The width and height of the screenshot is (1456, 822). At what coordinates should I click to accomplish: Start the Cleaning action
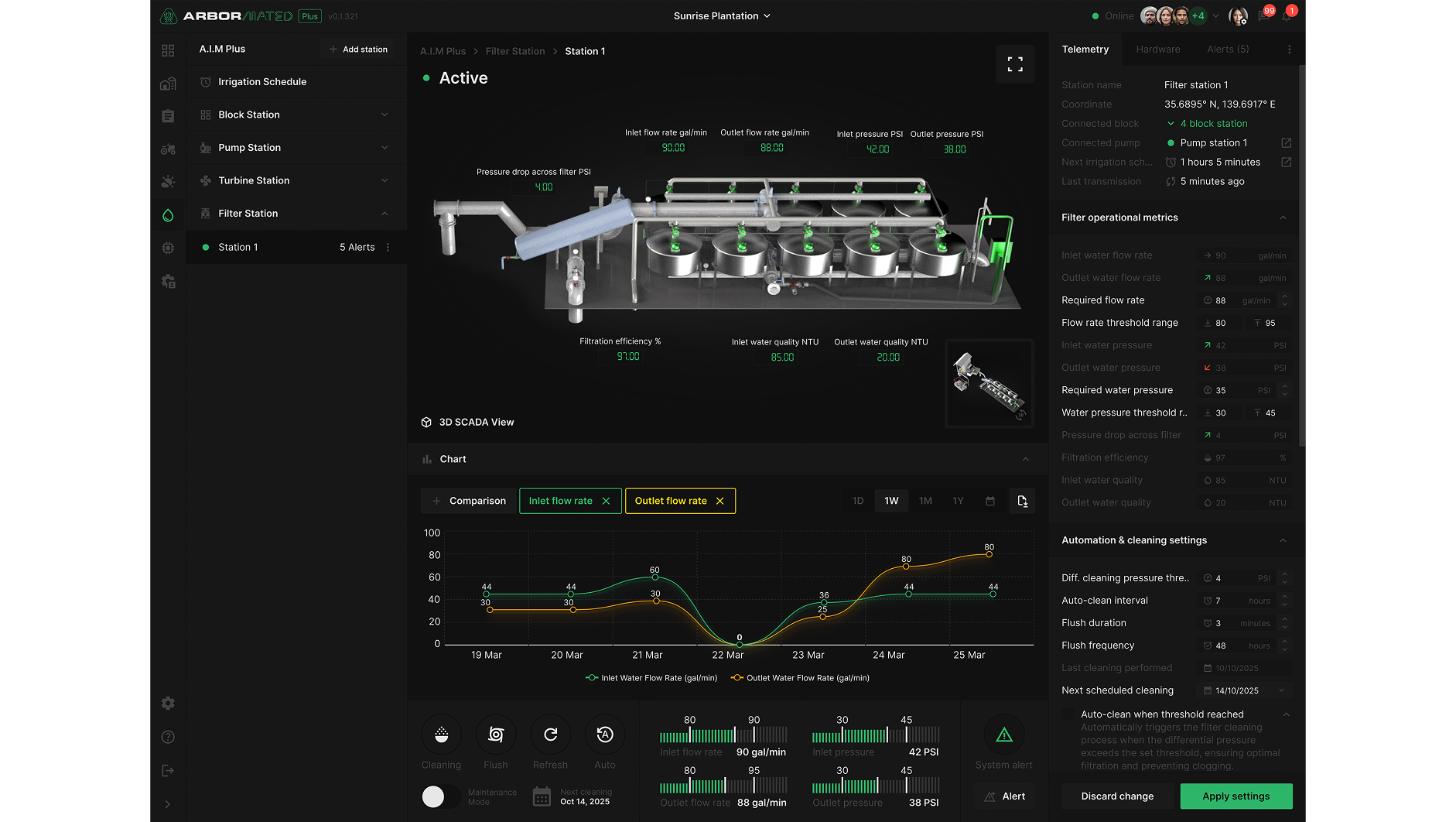[x=441, y=735]
